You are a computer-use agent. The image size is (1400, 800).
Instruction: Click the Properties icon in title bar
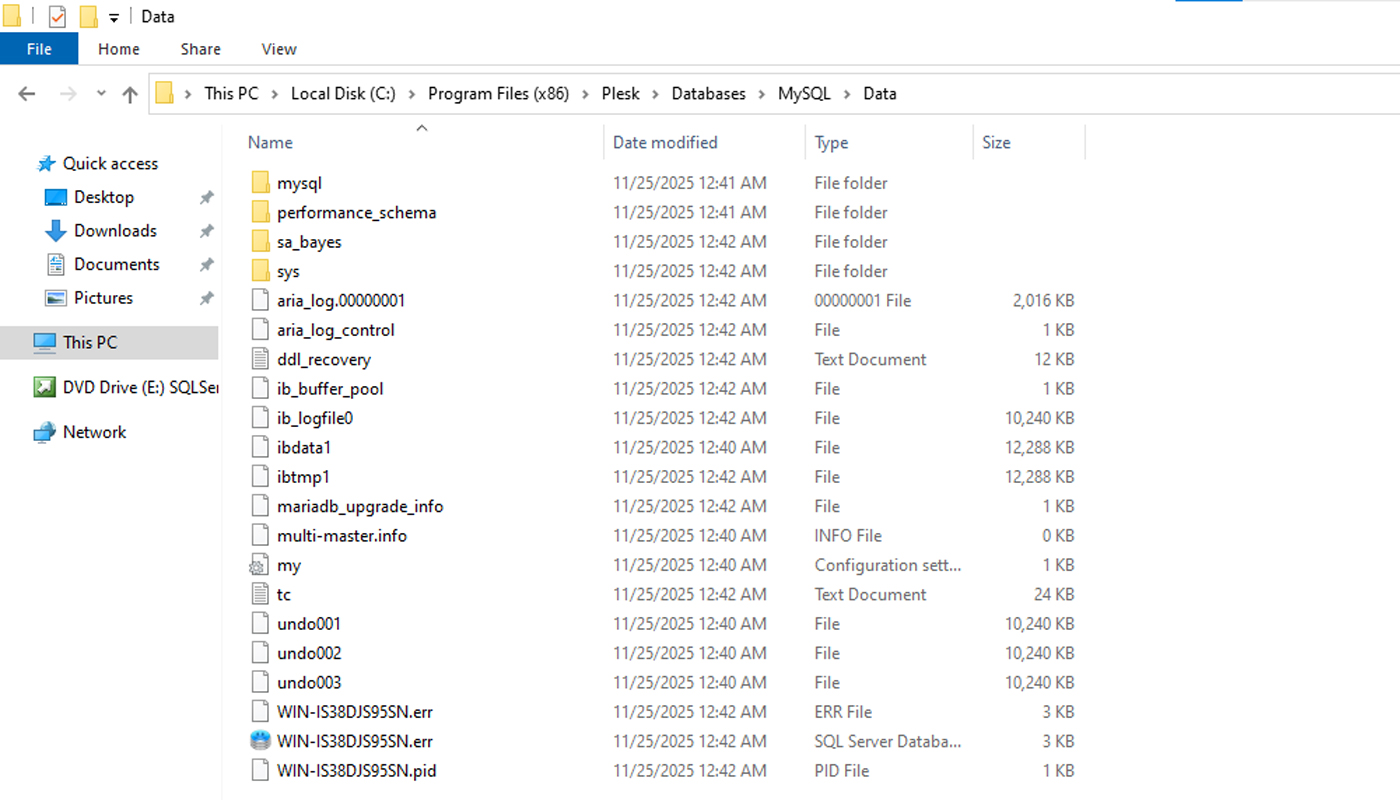pyautogui.click(x=57, y=17)
